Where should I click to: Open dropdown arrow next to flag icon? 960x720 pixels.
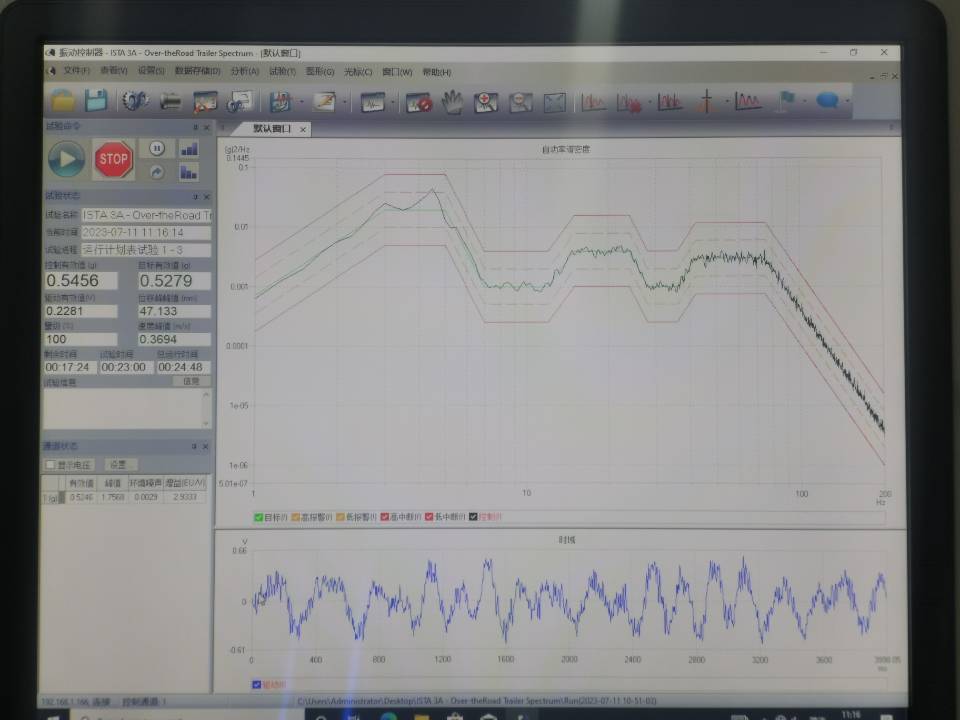[x=805, y=101]
